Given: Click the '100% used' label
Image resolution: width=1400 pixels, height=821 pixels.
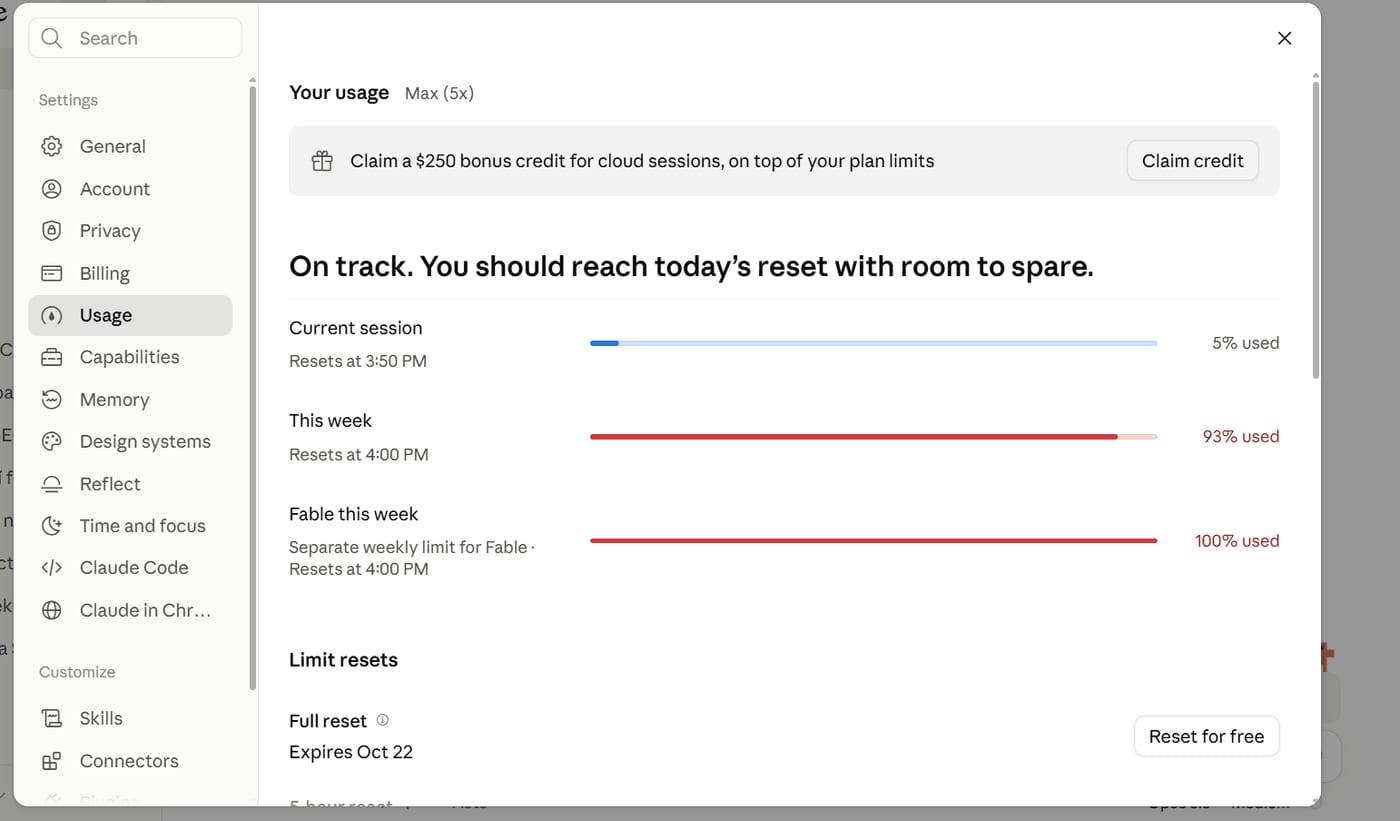Looking at the screenshot, I should click(x=1237, y=541).
